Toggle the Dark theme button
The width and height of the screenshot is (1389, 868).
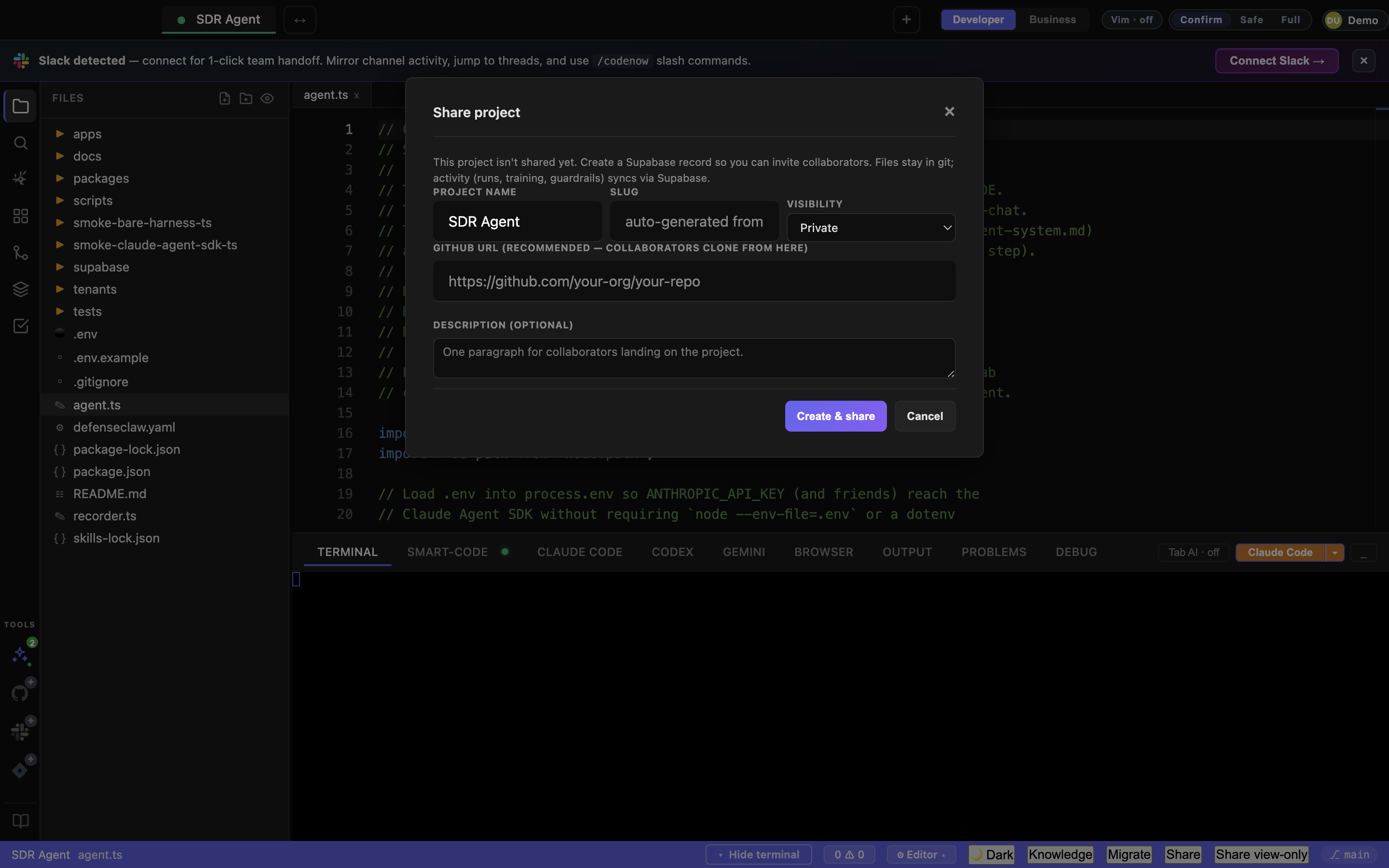coord(992,855)
